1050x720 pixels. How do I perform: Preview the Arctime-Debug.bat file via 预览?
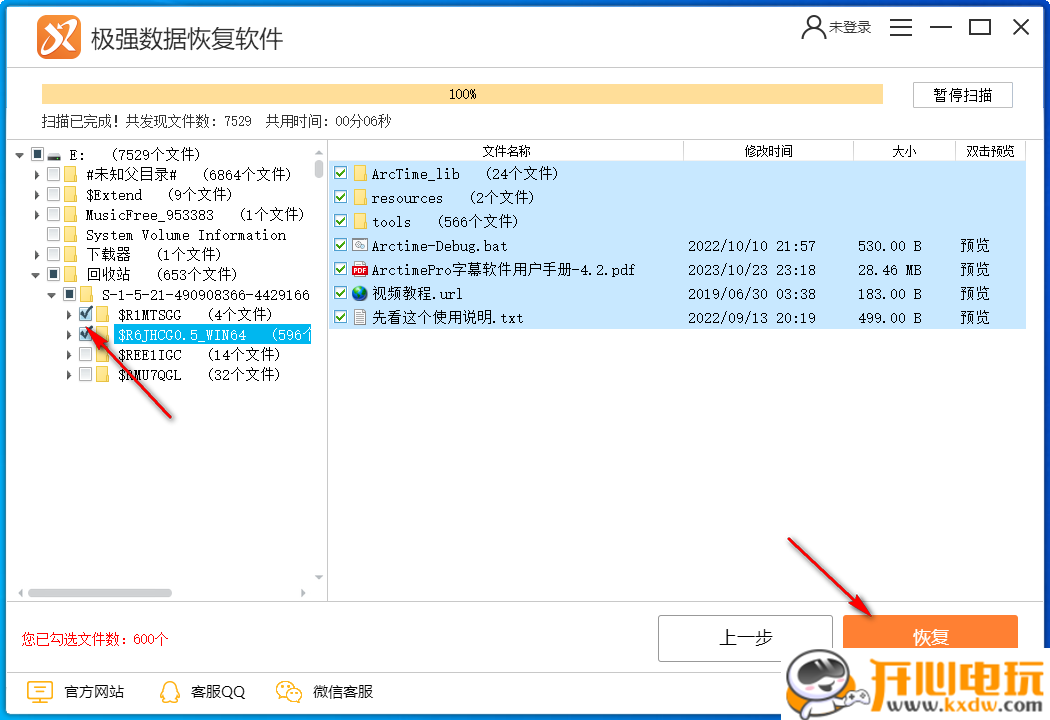tap(974, 246)
